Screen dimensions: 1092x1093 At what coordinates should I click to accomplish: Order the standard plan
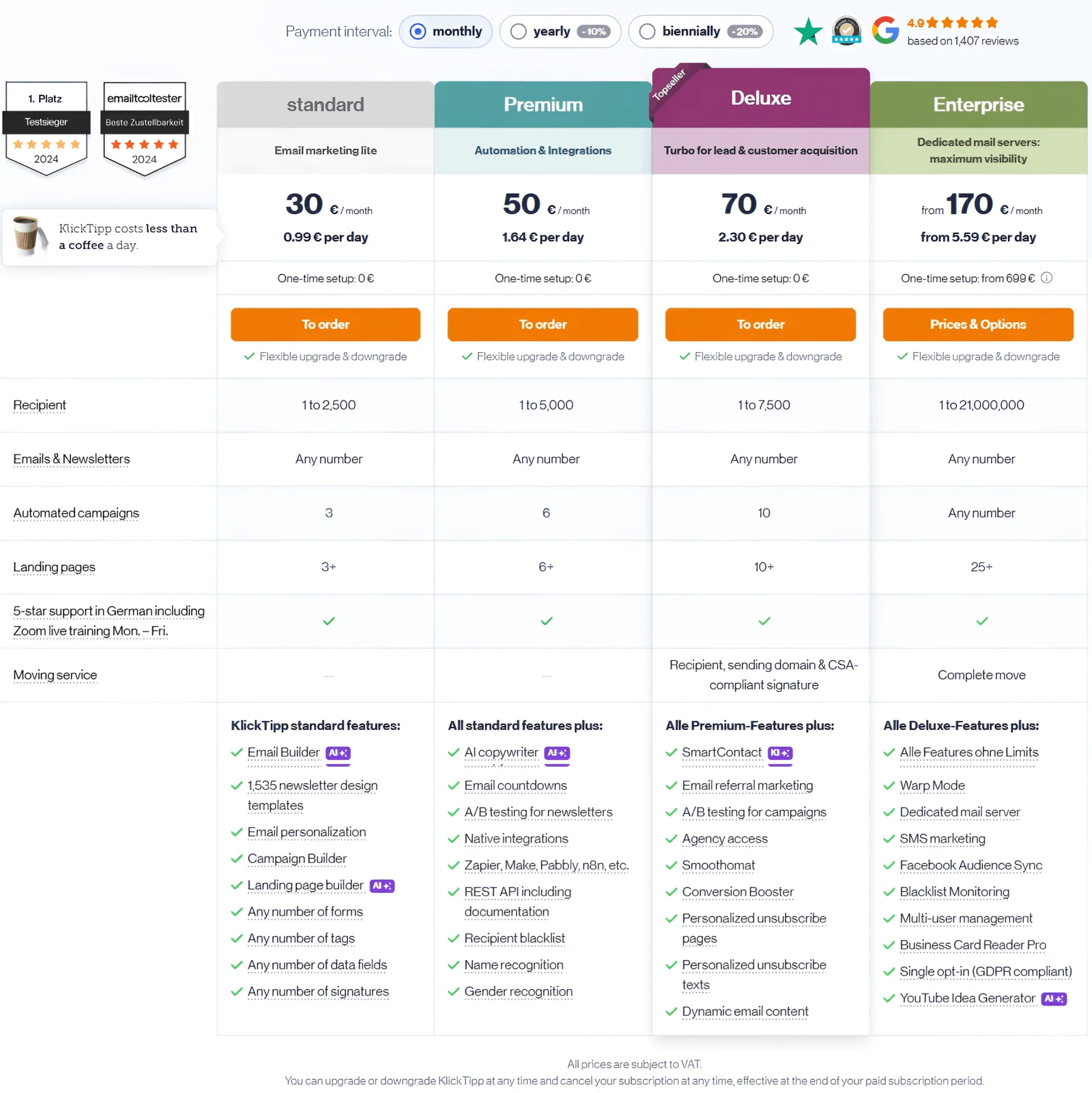[x=325, y=324]
